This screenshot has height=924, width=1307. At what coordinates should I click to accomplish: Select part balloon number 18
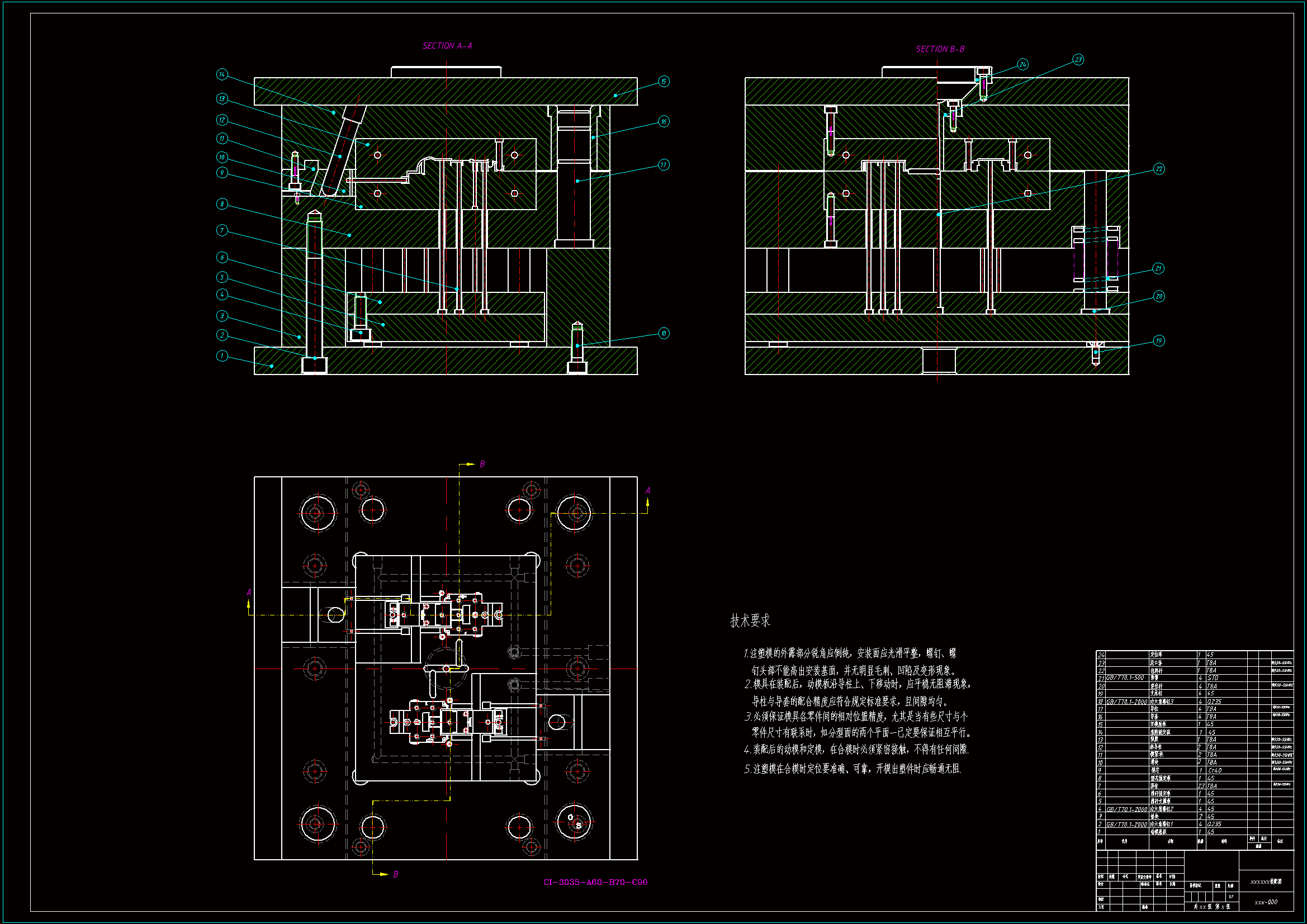point(664,333)
